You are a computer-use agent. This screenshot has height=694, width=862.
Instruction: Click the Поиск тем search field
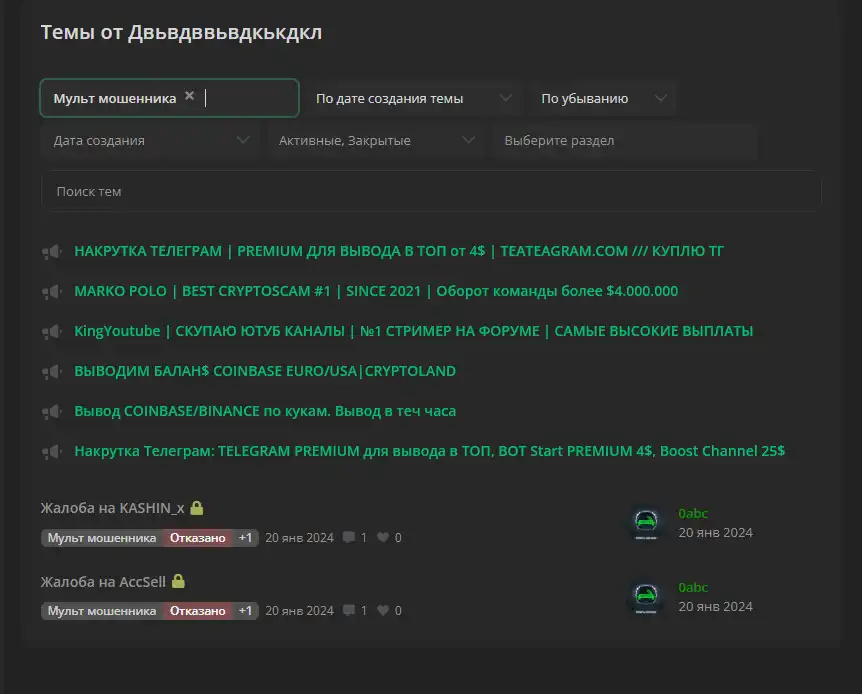pos(432,191)
